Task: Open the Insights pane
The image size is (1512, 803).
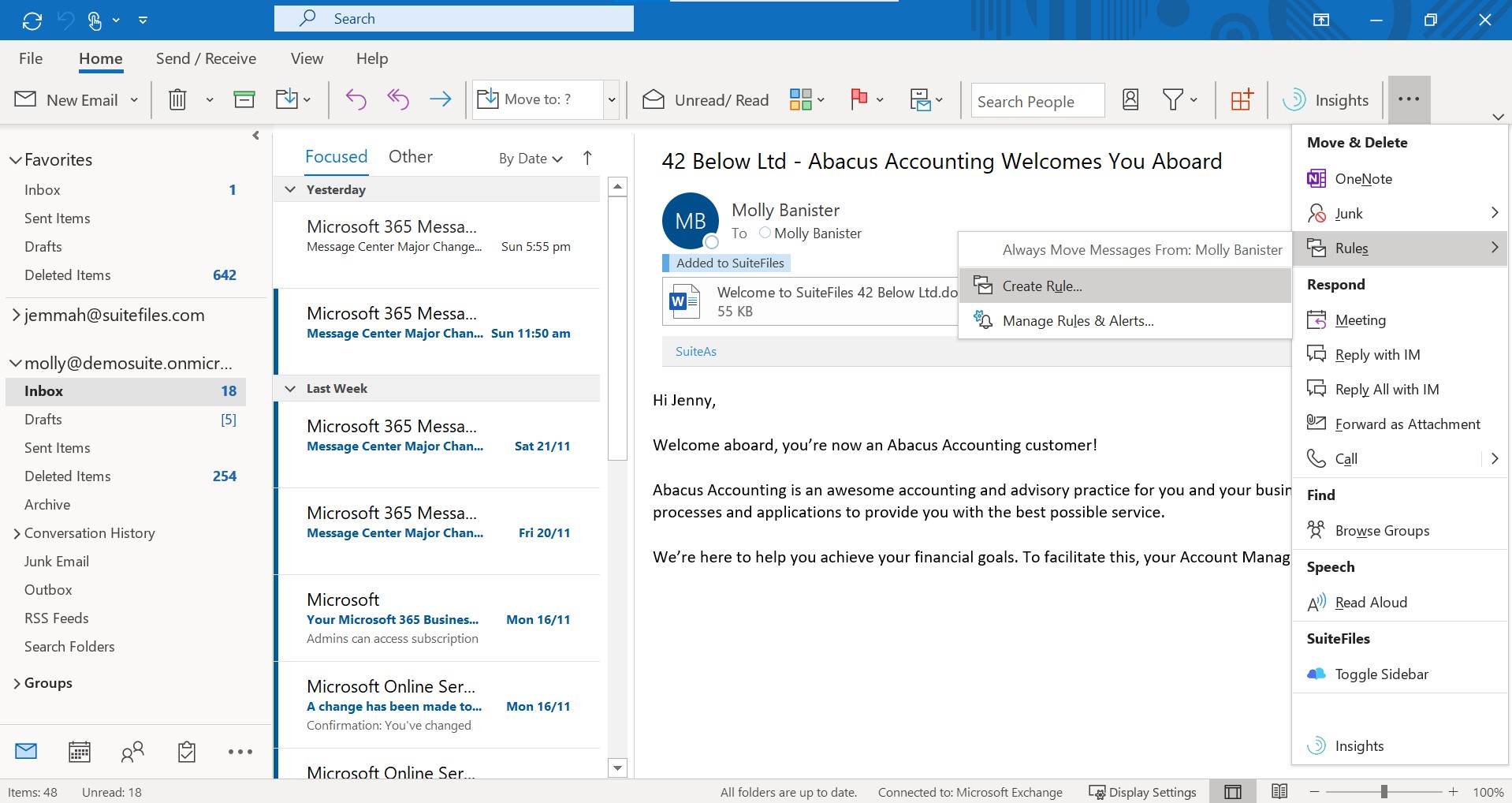Action: point(1326,99)
